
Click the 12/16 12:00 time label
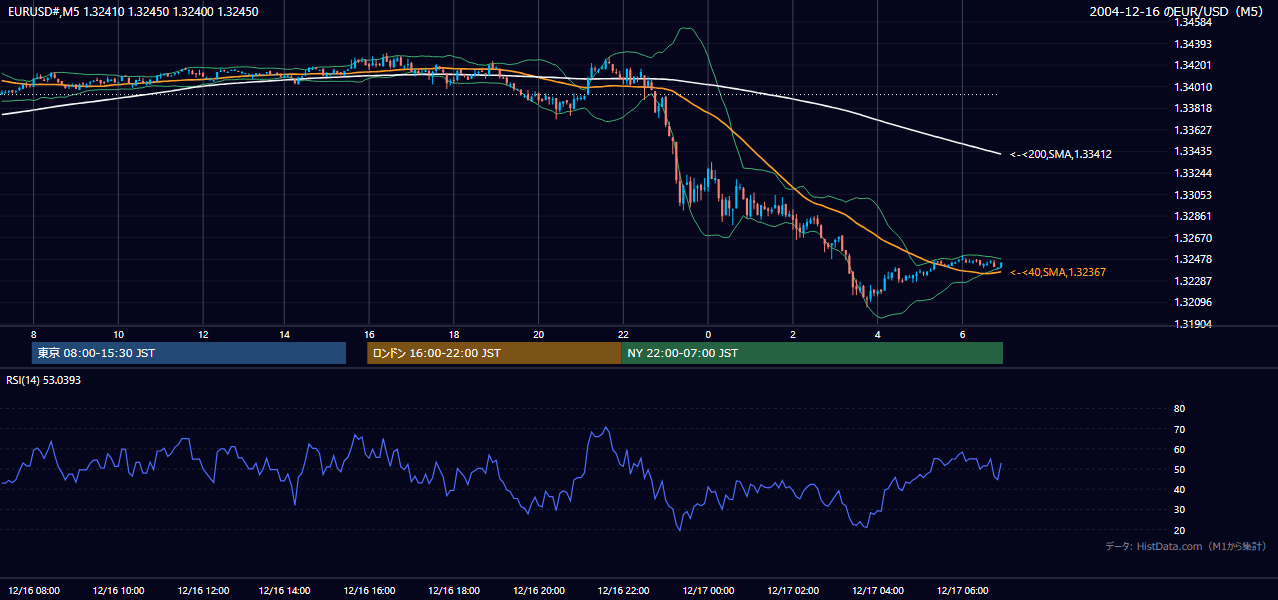tap(203, 590)
